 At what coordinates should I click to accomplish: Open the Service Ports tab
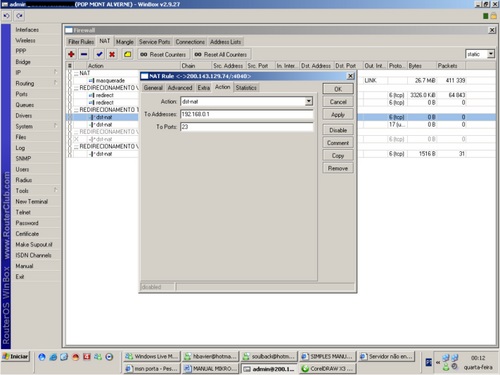coord(154,42)
